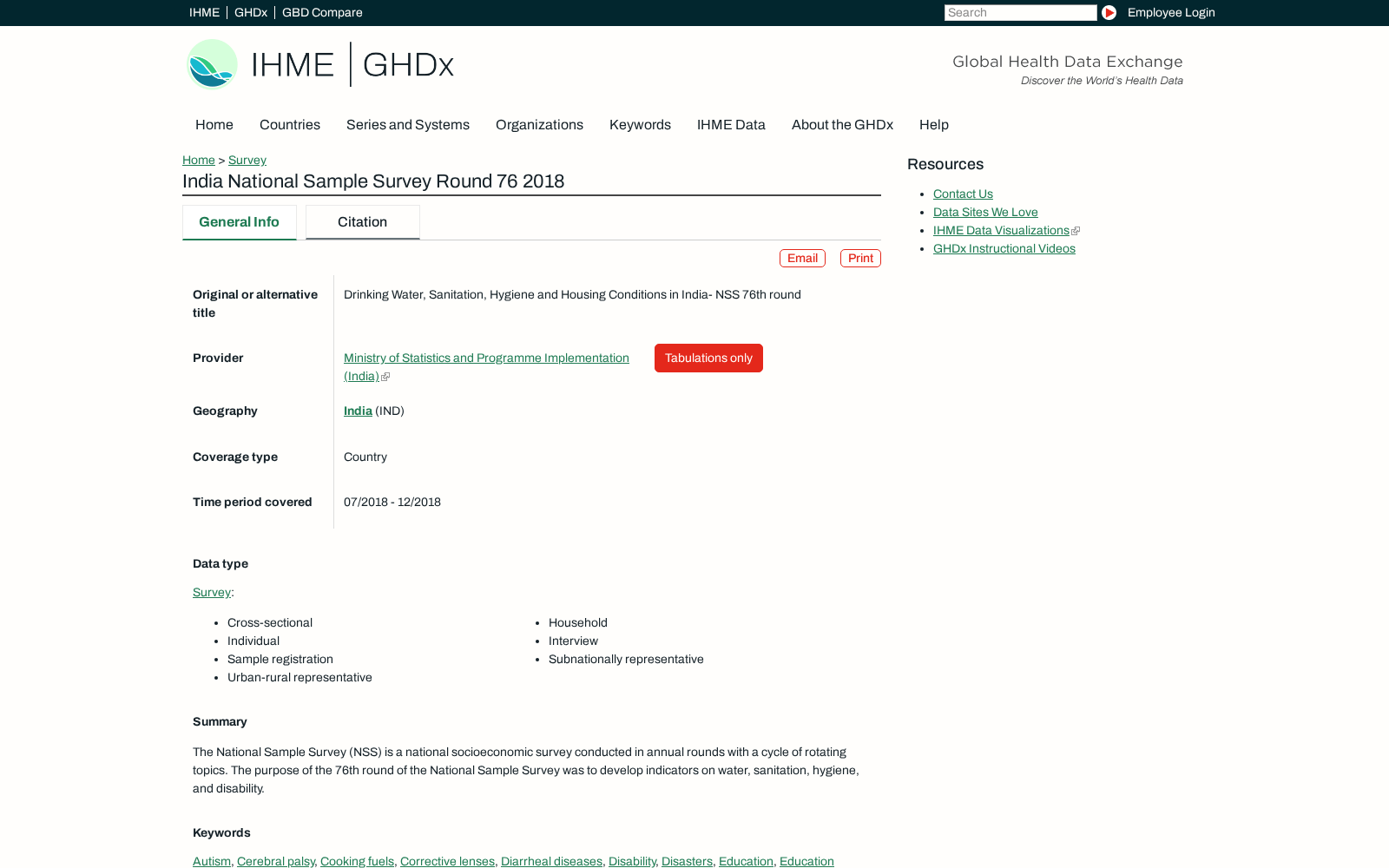Click the search input field

click(x=1021, y=12)
